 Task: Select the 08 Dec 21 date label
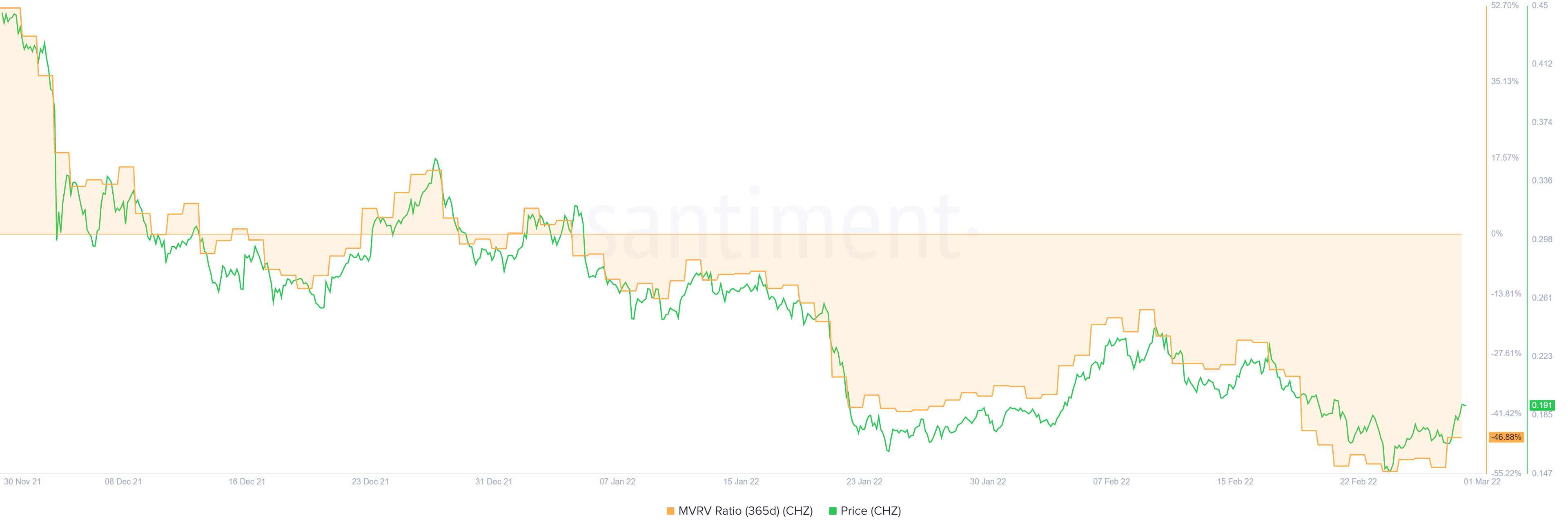pos(123,482)
